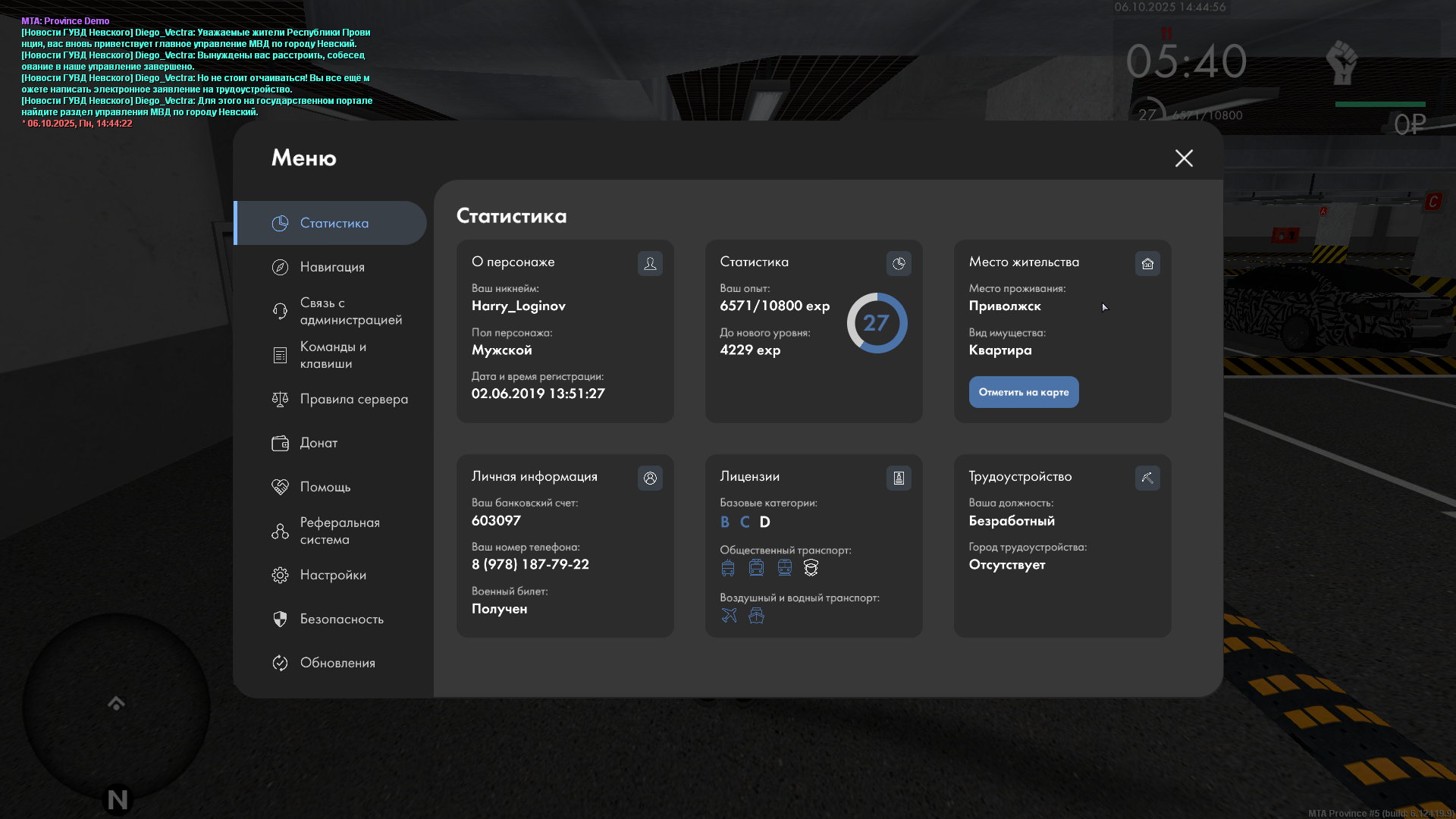Click the pickaxe icon in Трудоустройство card
Viewport: 1456px width, 819px height.
tap(1147, 478)
